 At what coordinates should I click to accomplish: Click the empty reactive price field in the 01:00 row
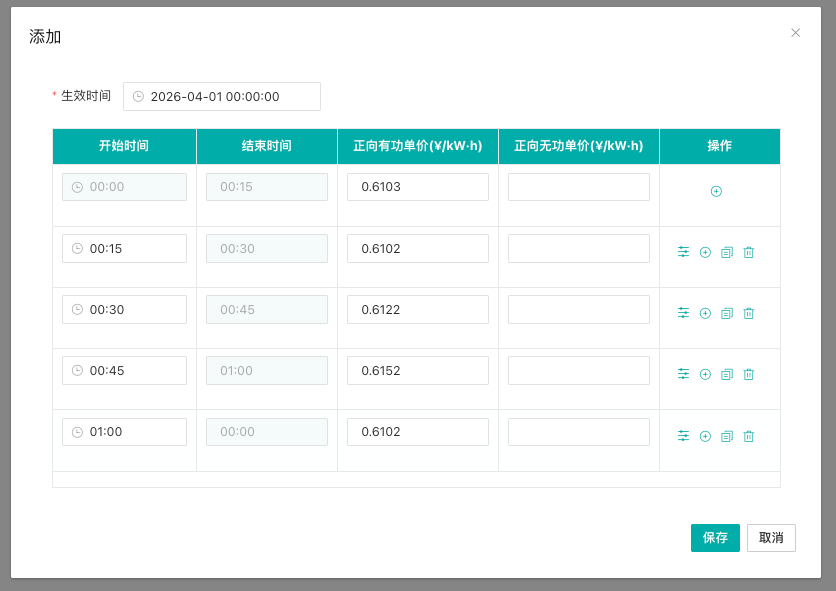pyautogui.click(x=578, y=432)
